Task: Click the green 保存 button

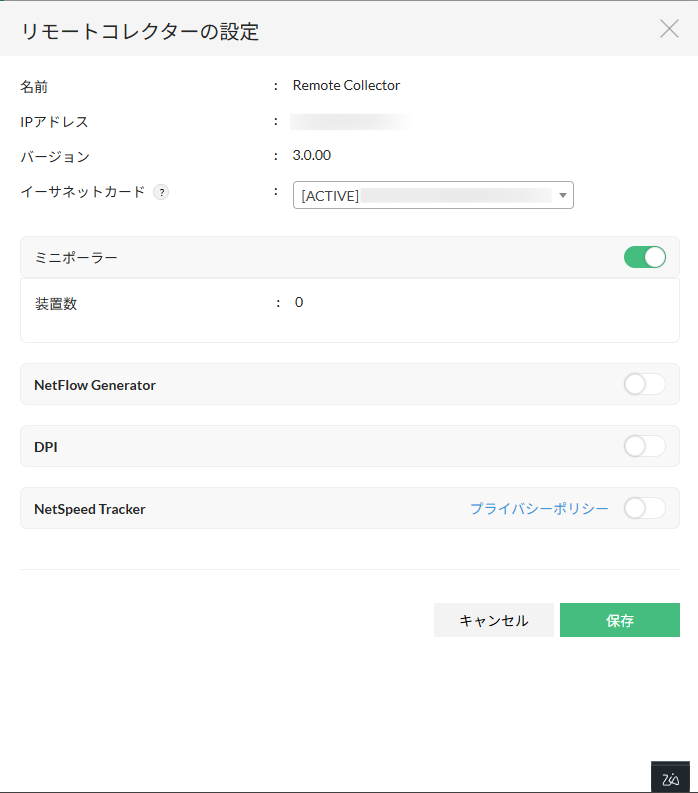Action: [620, 620]
